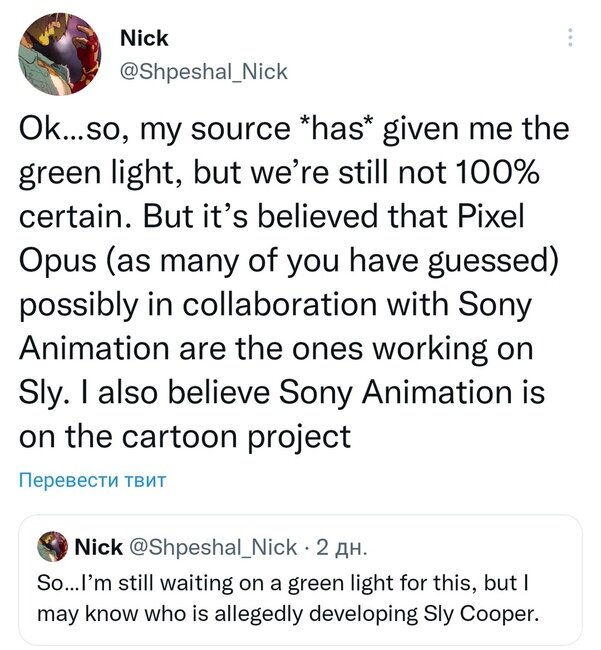Open the three-dot more options menu

coord(570,38)
